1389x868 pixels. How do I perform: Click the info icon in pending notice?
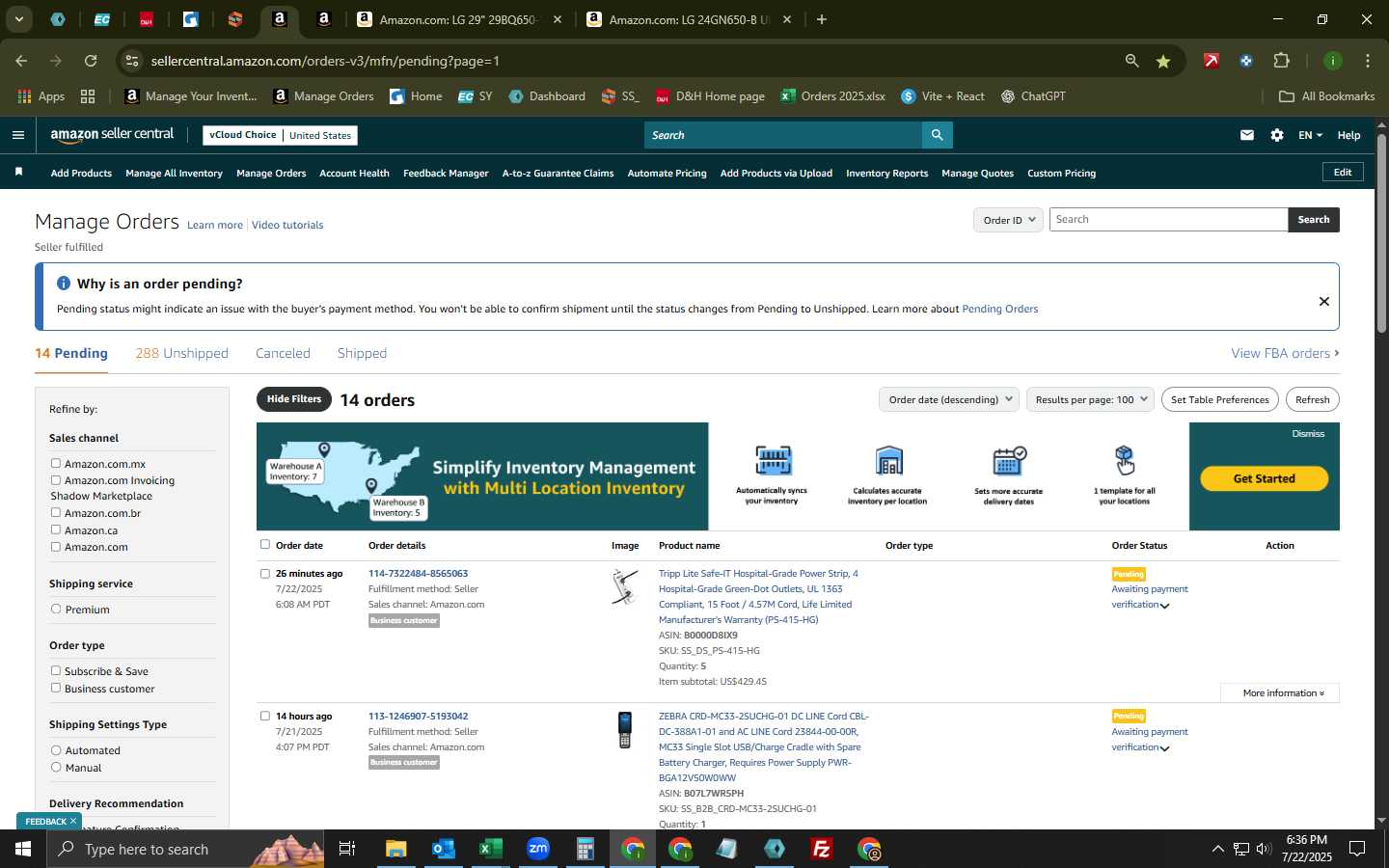point(64,284)
